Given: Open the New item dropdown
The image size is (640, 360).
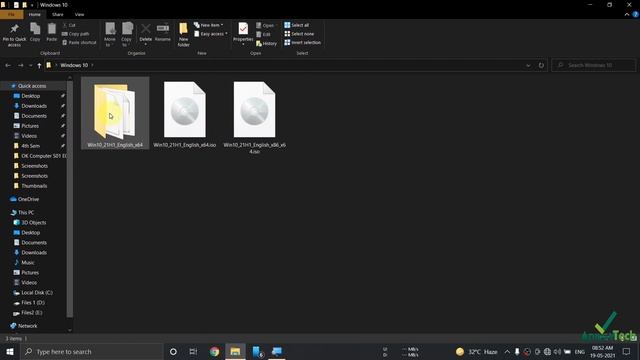Looking at the screenshot, I should click(x=209, y=25).
